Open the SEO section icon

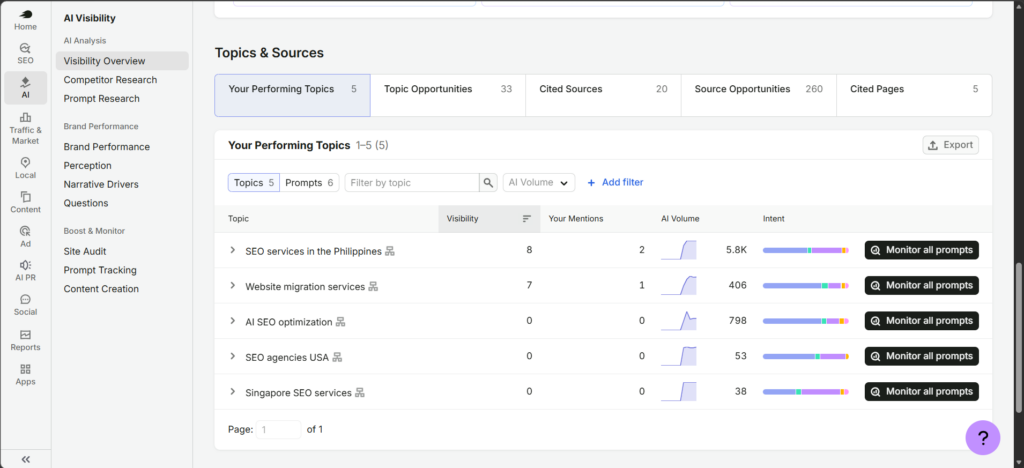point(25,54)
